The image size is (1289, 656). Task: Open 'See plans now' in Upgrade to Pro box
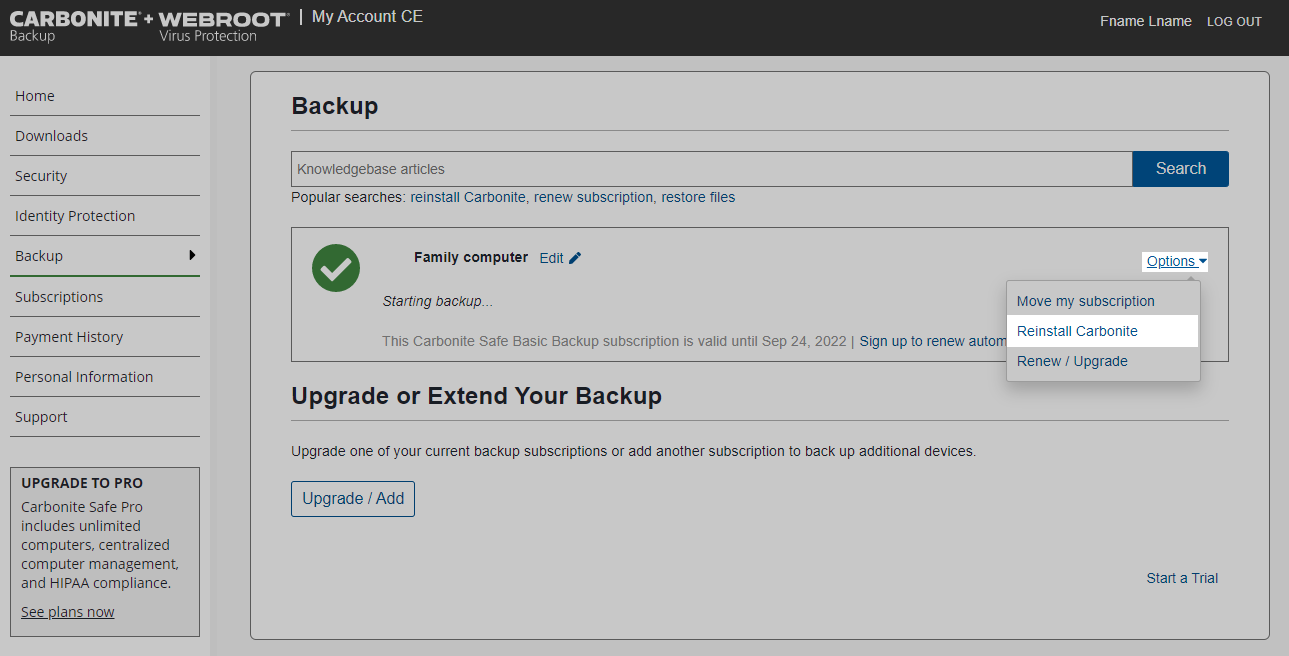click(67, 611)
